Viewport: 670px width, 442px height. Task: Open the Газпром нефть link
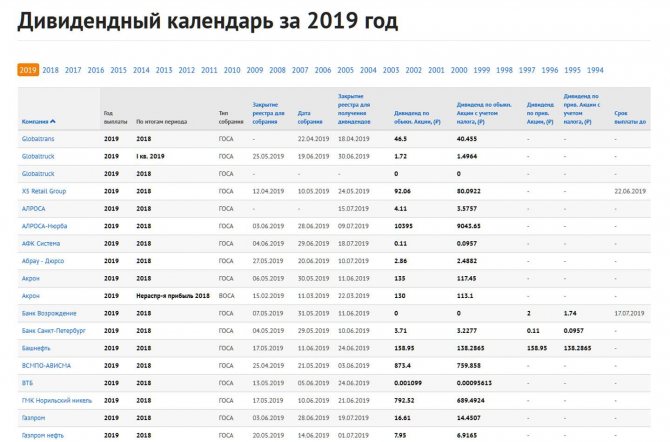tap(42, 436)
